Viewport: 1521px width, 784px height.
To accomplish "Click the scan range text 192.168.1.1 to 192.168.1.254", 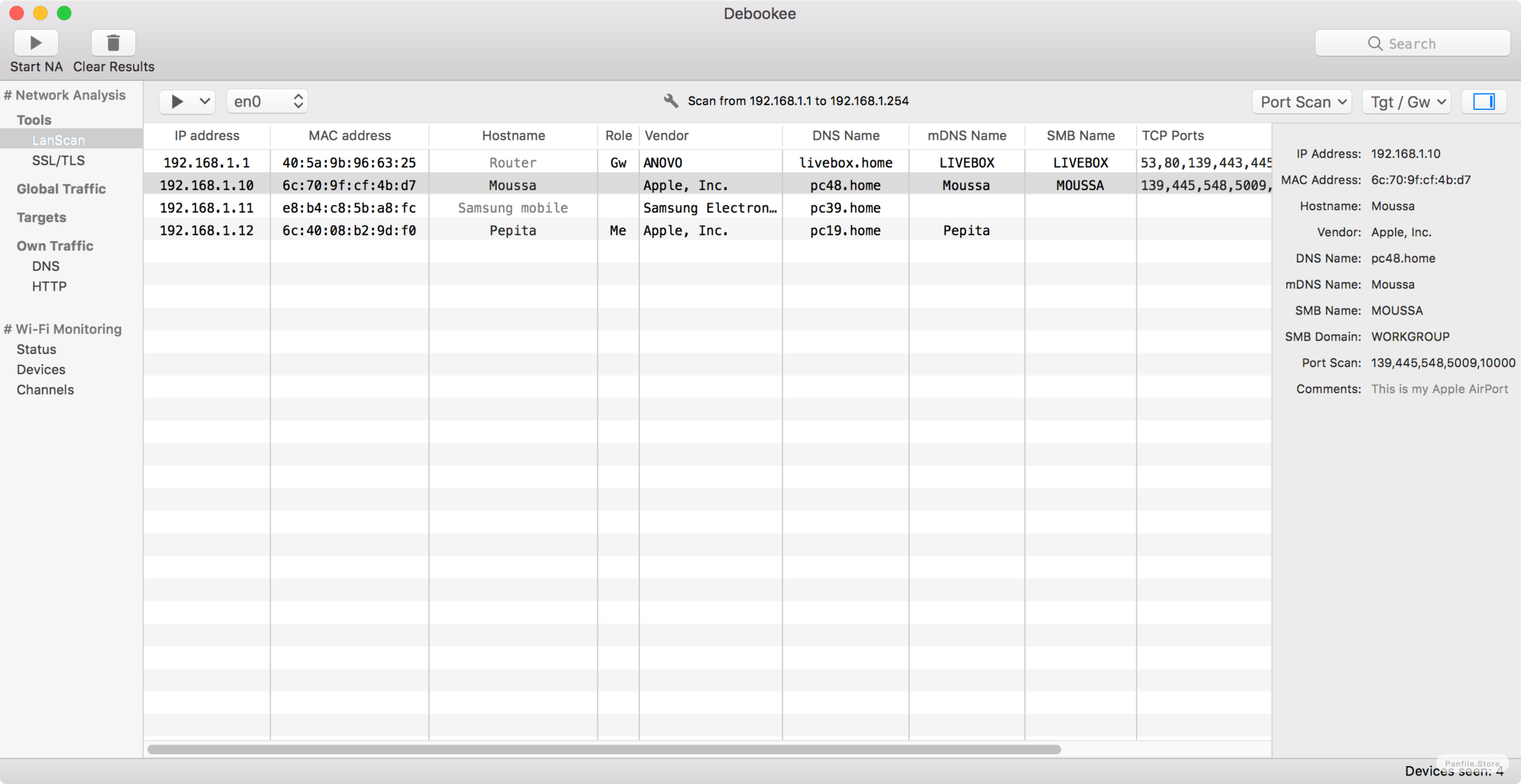I will point(798,101).
